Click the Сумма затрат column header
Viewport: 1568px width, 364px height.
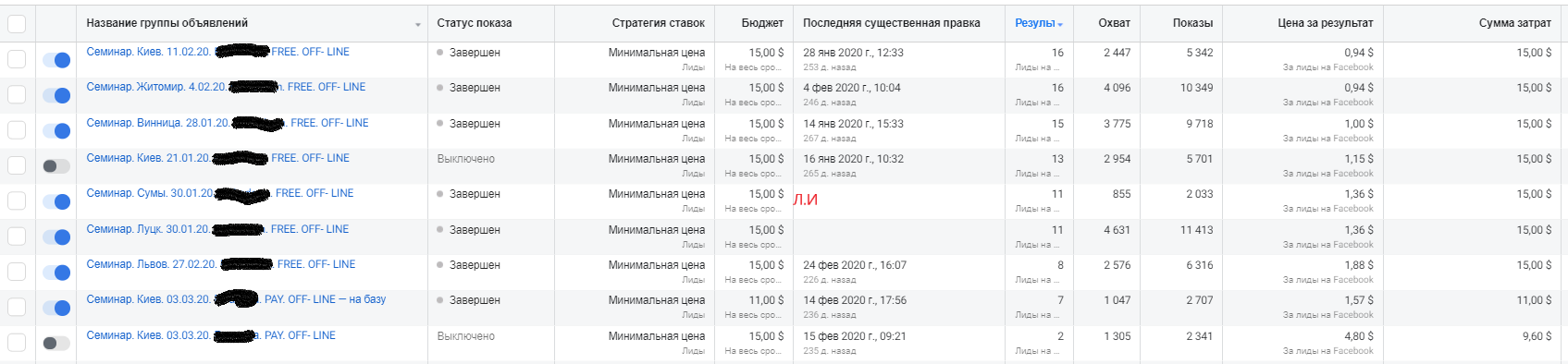tap(1515, 23)
